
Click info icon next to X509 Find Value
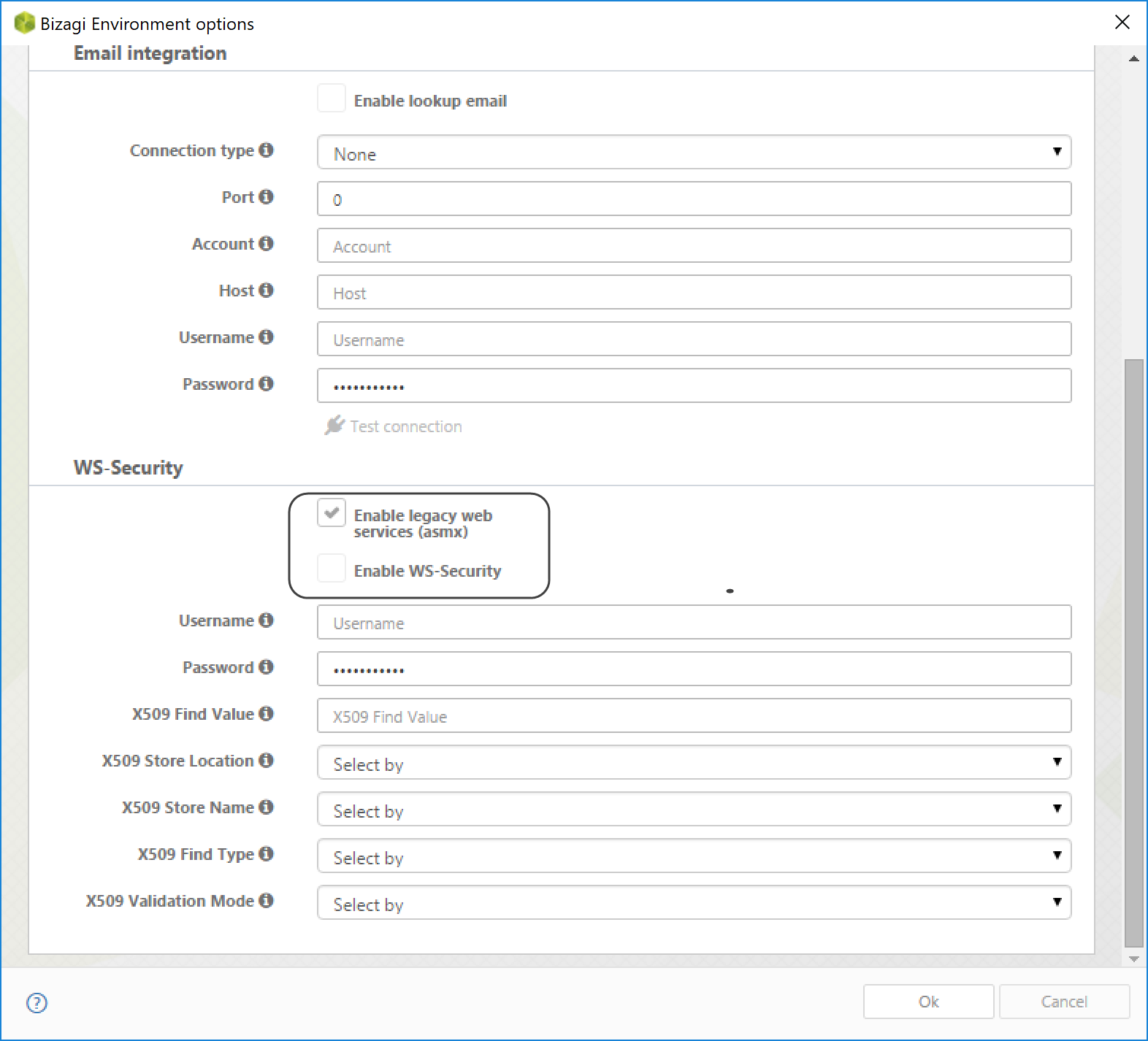tap(266, 713)
